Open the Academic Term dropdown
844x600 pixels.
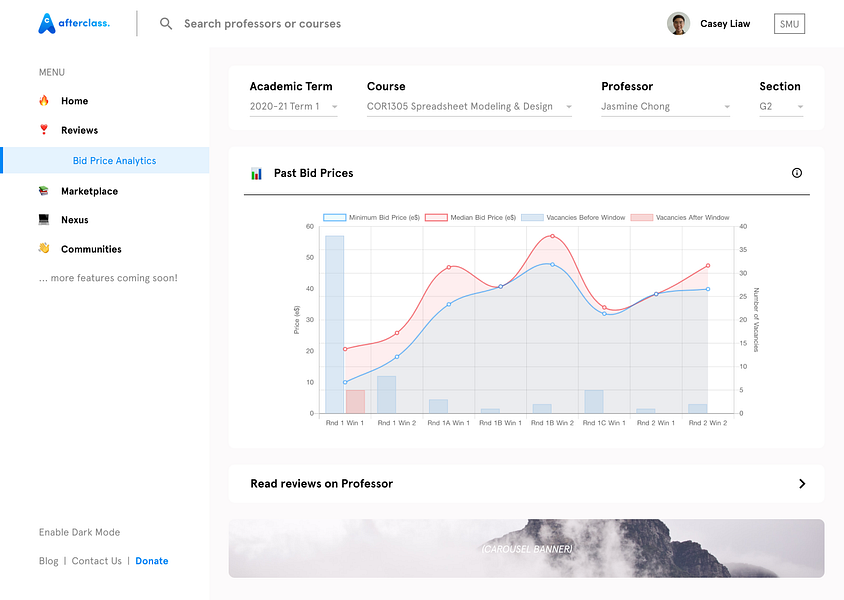click(293, 107)
